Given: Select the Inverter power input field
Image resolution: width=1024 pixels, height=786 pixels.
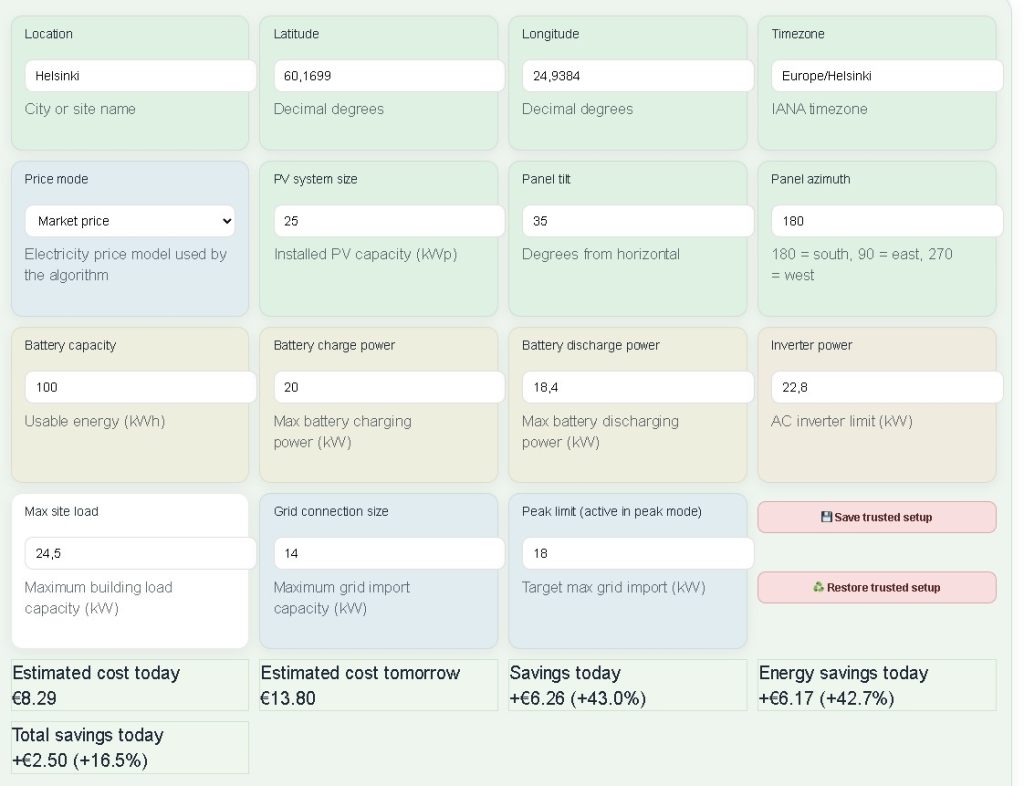Looking at the screenshot, I should pyautogui.click(x=887, y=387).
